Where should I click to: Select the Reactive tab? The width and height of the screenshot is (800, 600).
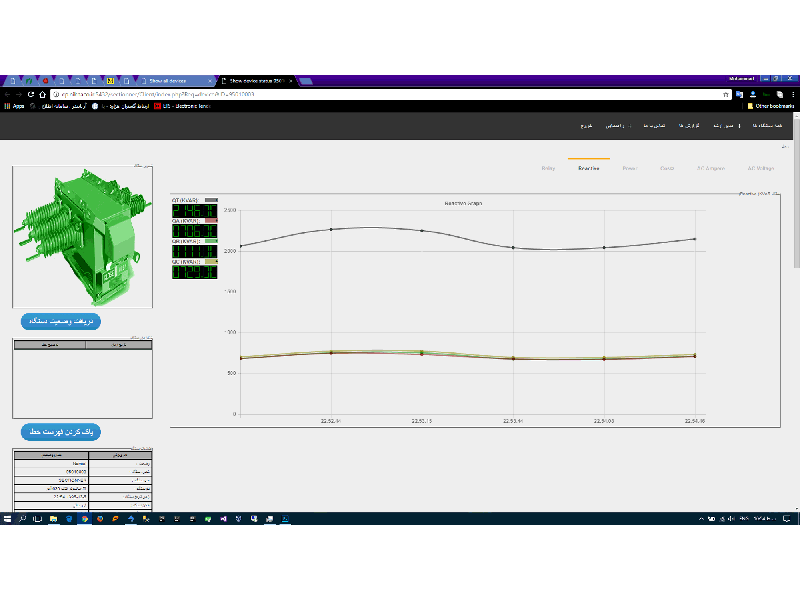[x=588, y=168]
